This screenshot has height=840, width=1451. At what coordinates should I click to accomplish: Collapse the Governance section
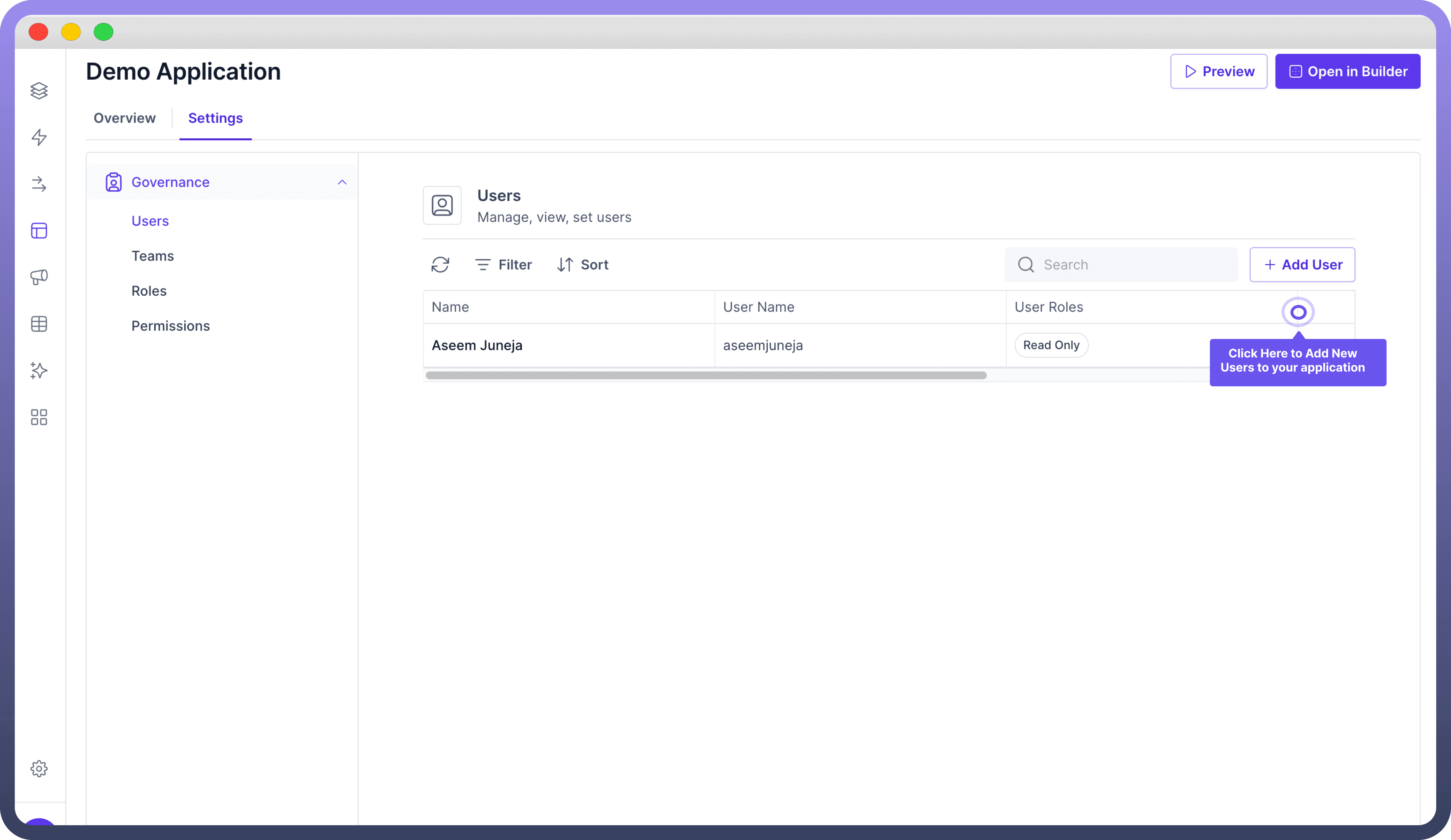tap(341, 182)
